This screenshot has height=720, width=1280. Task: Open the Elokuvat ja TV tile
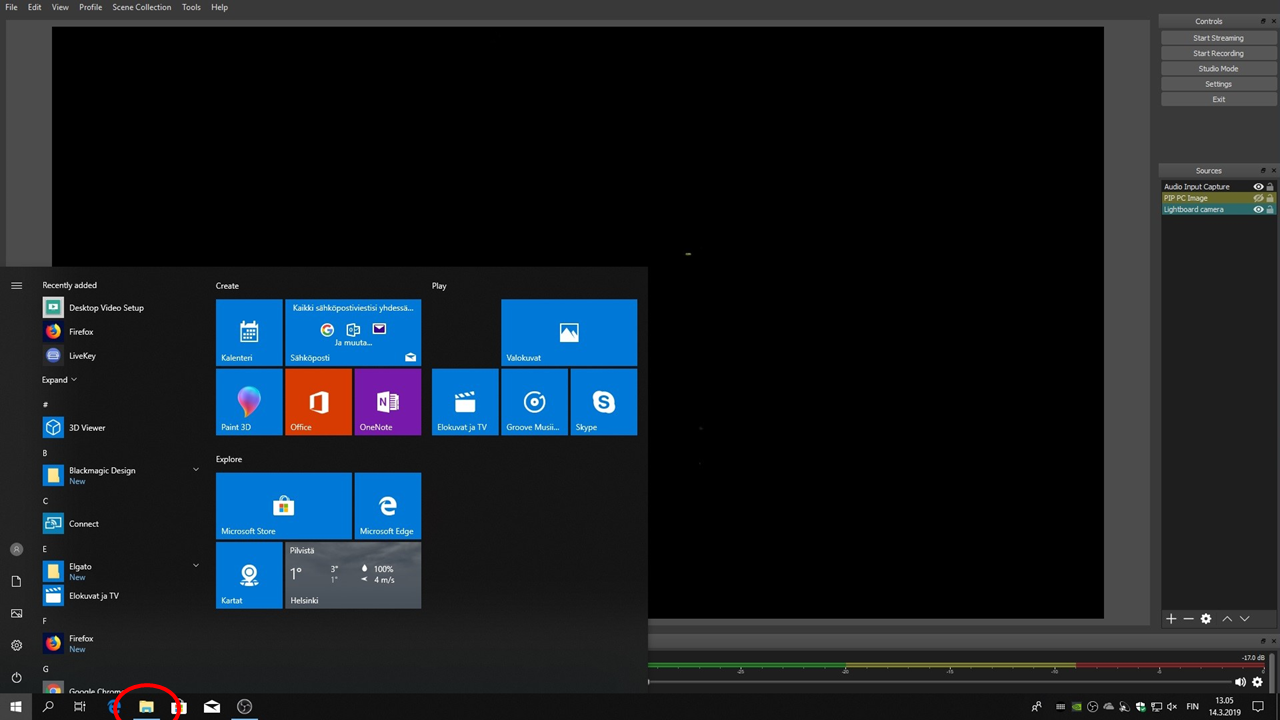[465, 402]
